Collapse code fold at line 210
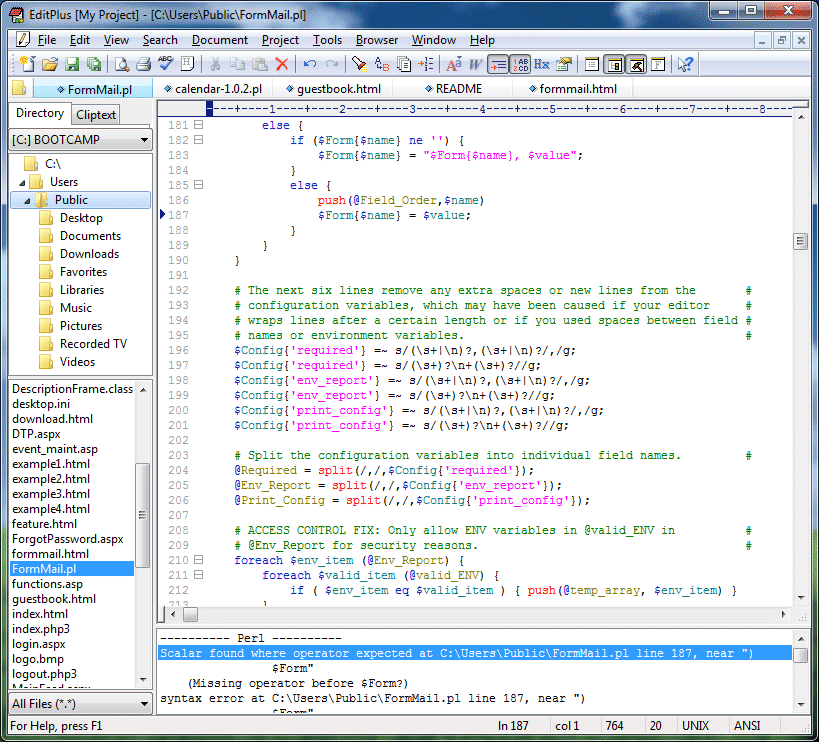The image size is (819, 742). click(x=198, y=560)
